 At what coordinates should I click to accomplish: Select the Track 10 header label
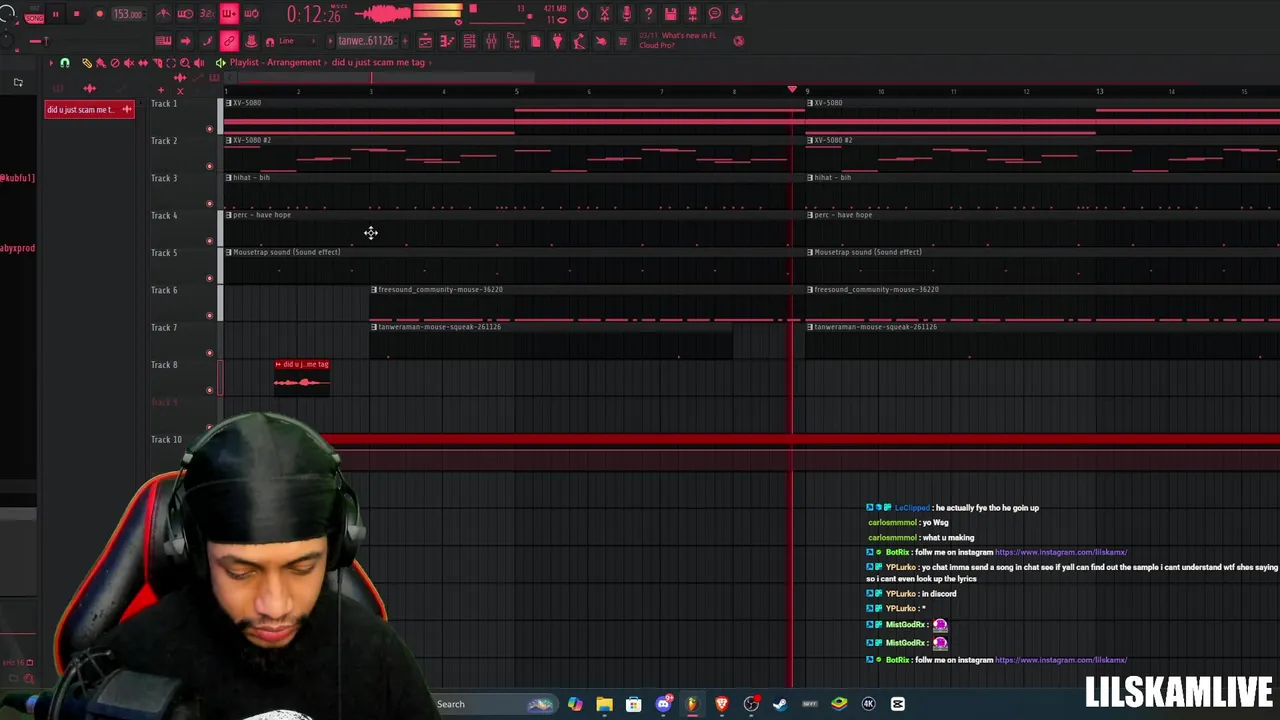[166, 440]
